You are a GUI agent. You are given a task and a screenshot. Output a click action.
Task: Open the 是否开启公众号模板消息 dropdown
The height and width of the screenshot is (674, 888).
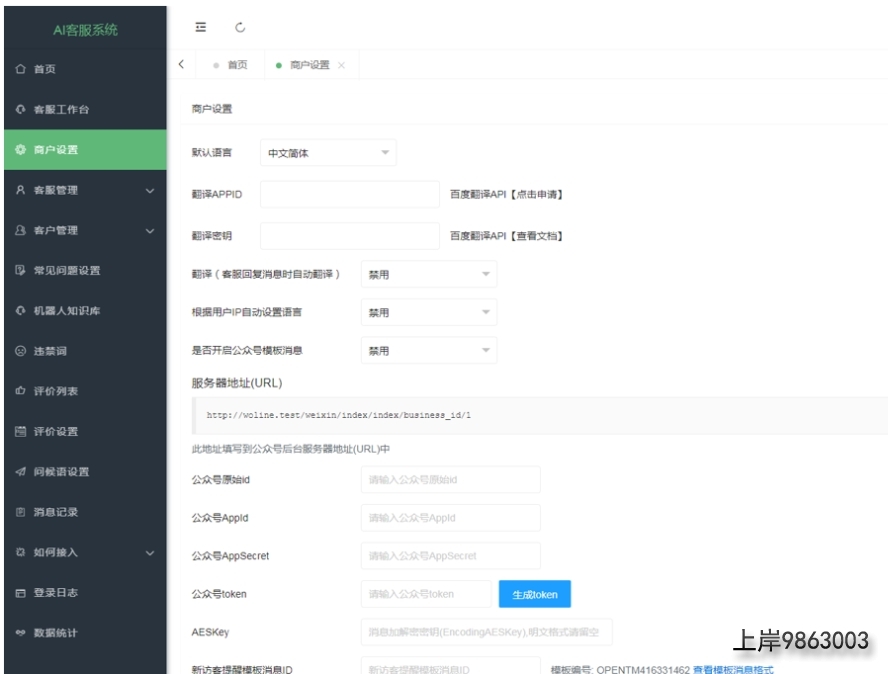pyautogui.click(x=428, y=351)
